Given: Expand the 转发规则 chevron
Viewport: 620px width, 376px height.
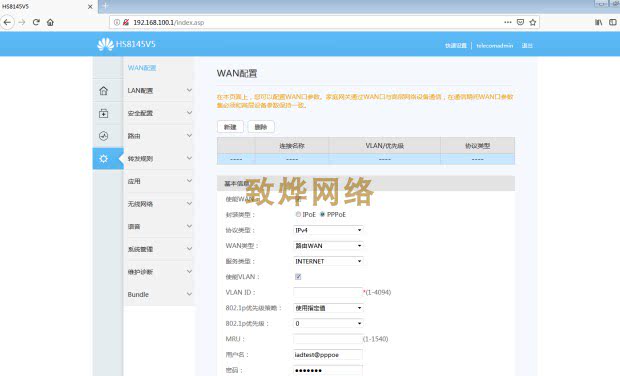Looking at the screenshot, I should pos(189,158).
